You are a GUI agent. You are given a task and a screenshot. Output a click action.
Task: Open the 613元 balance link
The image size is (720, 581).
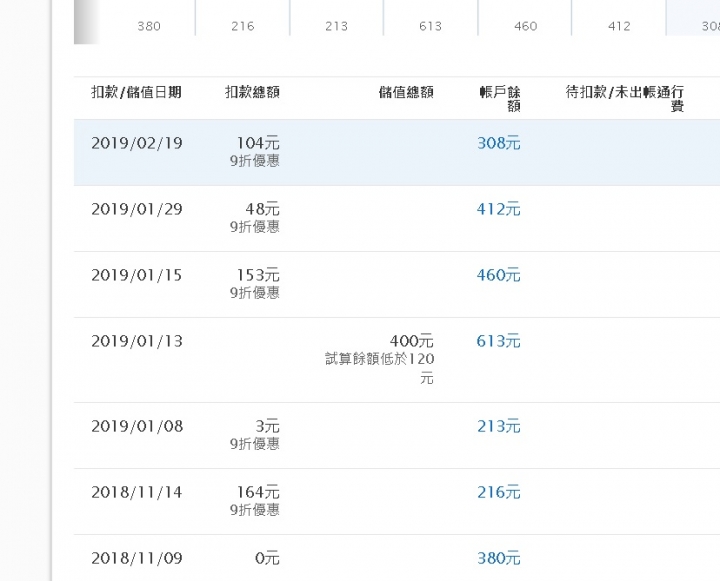click(x=499, y=341)
